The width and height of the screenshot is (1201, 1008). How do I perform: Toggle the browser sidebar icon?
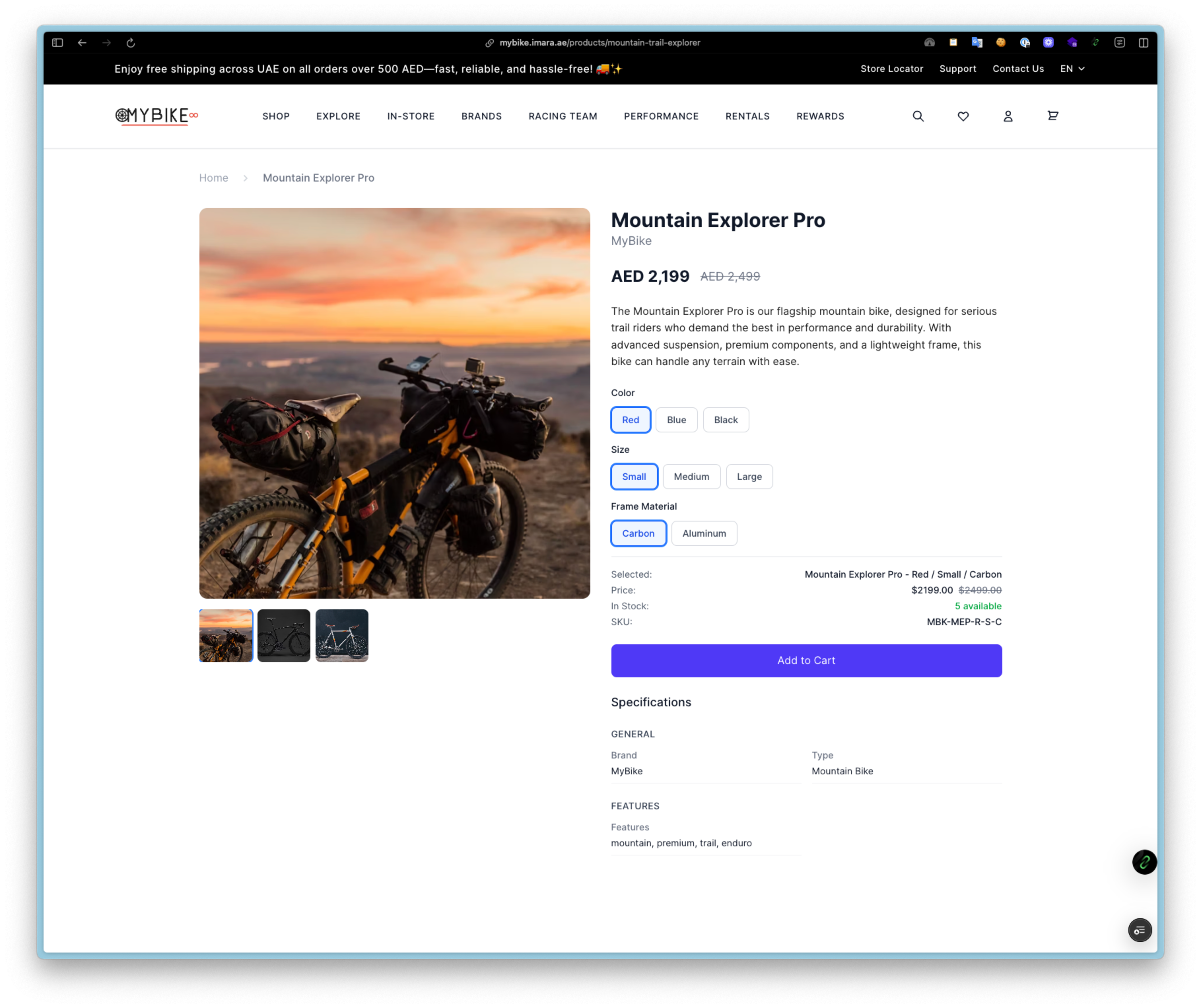point(57,43)
